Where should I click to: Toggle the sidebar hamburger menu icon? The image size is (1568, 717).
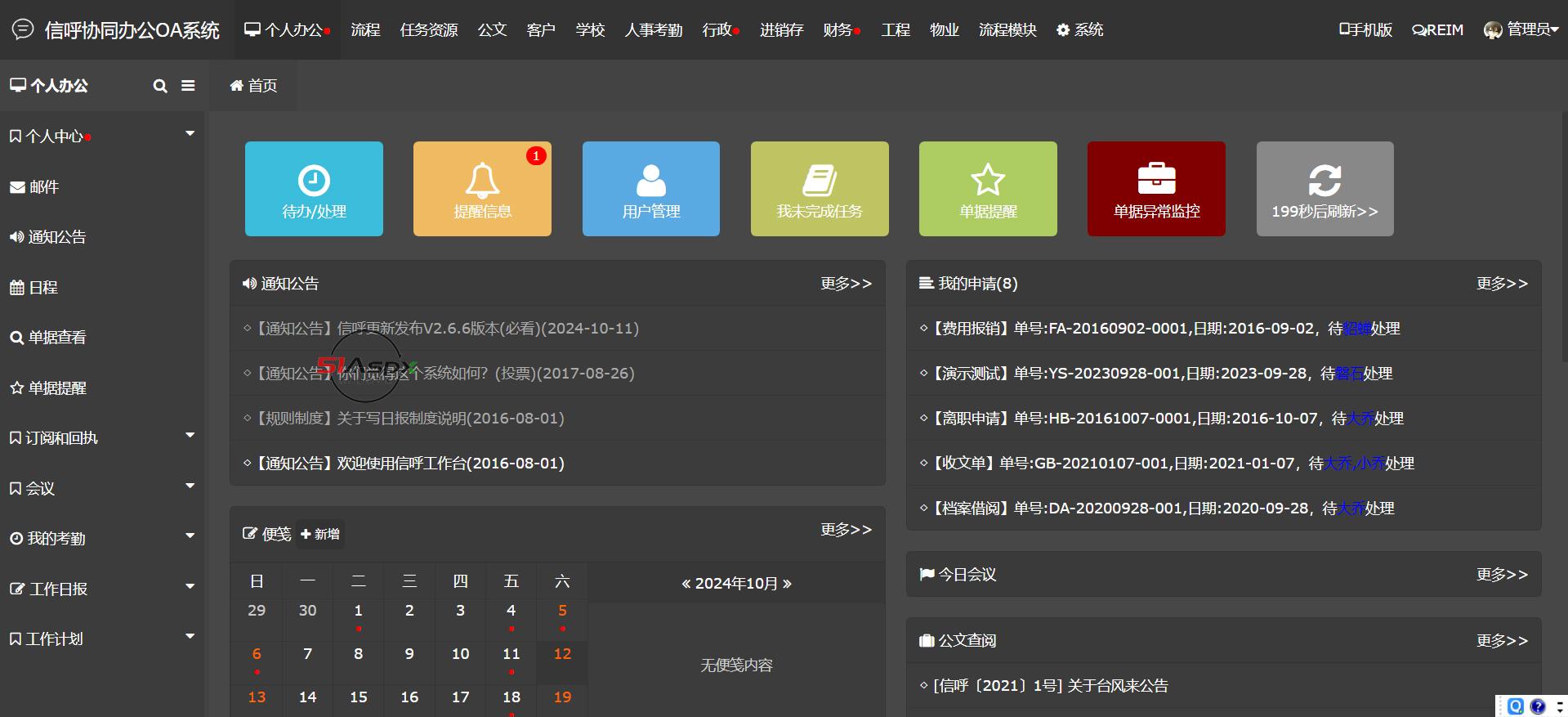[x=188, y=85]
